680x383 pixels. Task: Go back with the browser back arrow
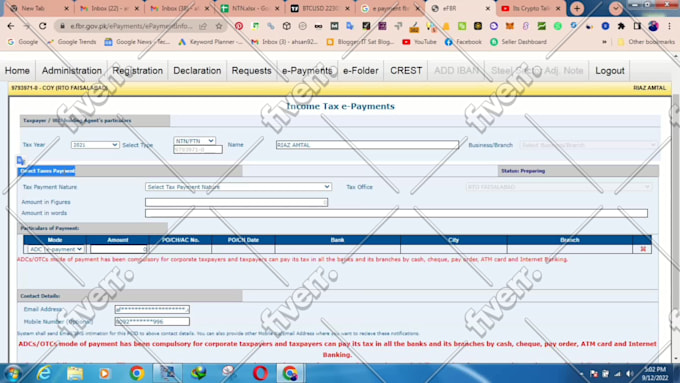[x=11, y=26]
